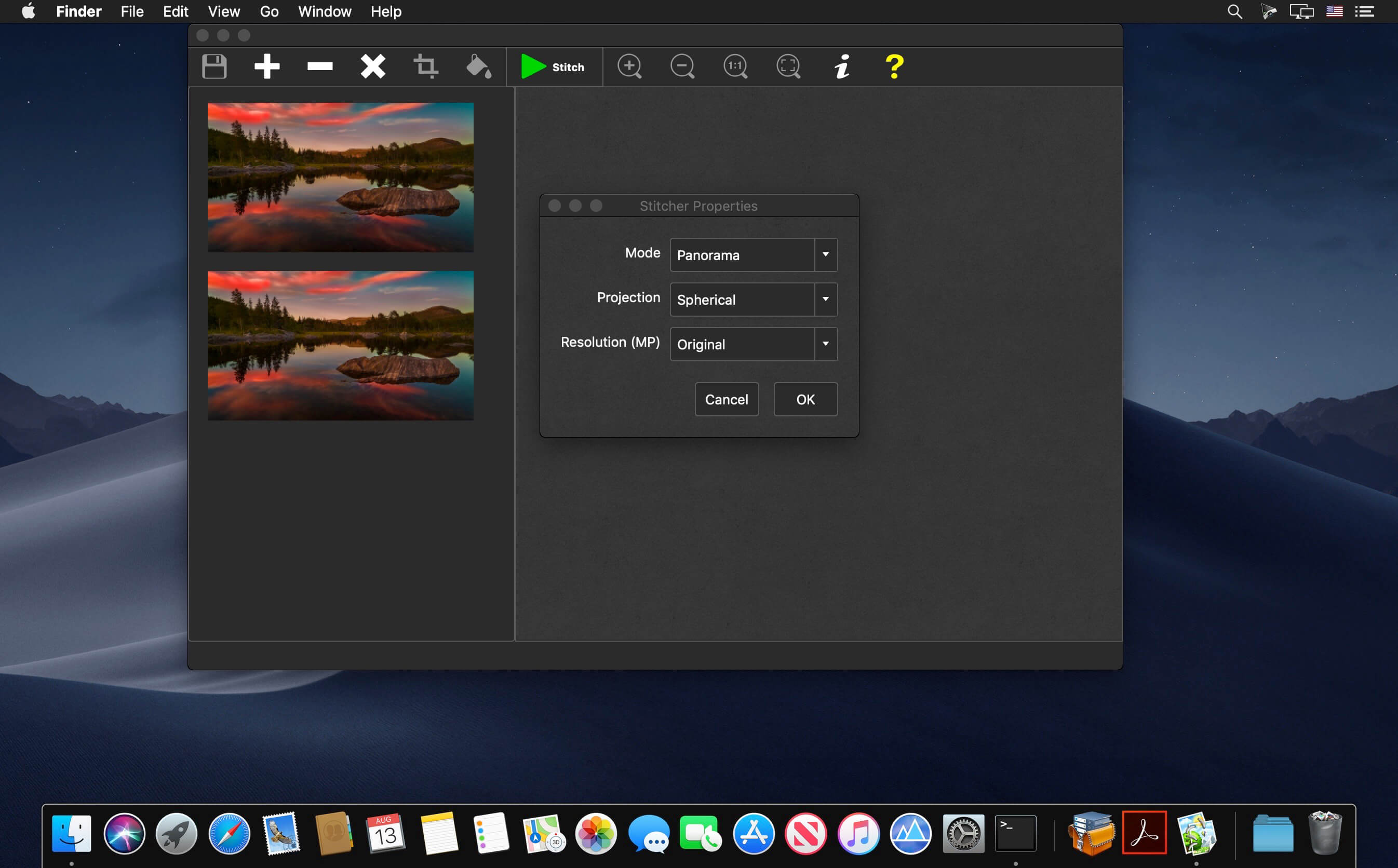Confirm Stitcher Properties with OK
The height and width of the screenshot is (868, 1398).
tap(805, 400)
